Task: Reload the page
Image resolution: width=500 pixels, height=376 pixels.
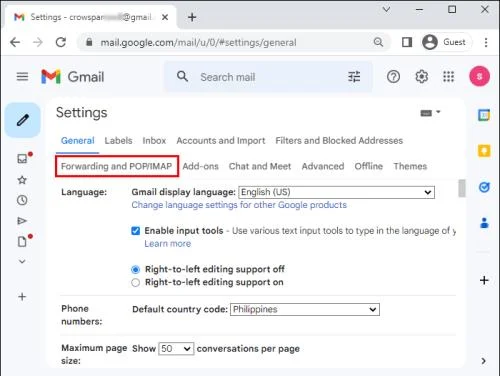Action: coord(61,42)
